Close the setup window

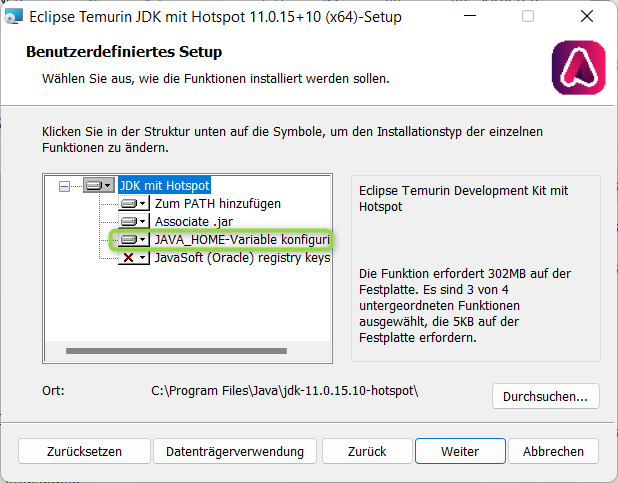pyautogui.click(x=587, y=16)
